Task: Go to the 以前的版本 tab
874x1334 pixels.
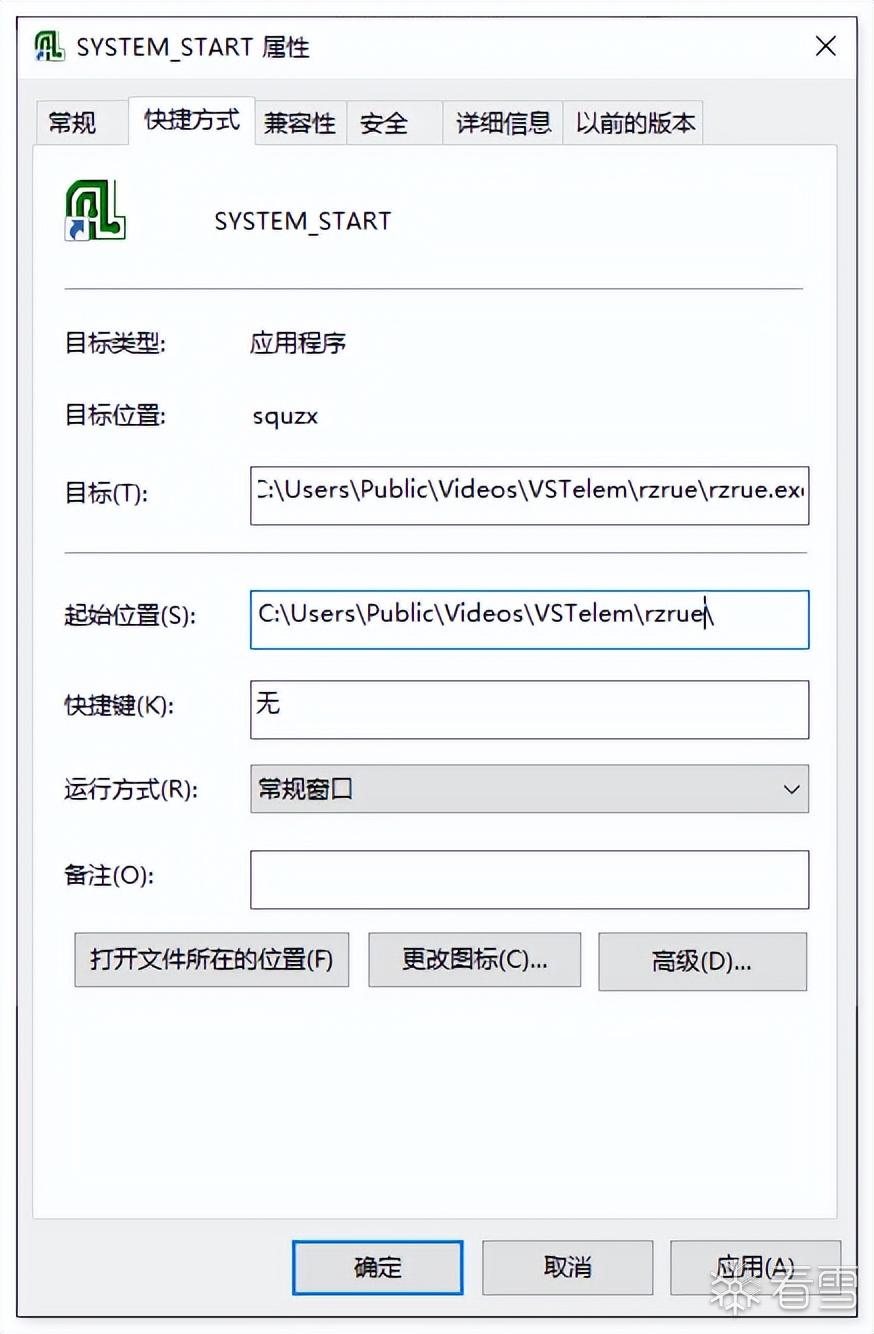Action: (634, 123)
